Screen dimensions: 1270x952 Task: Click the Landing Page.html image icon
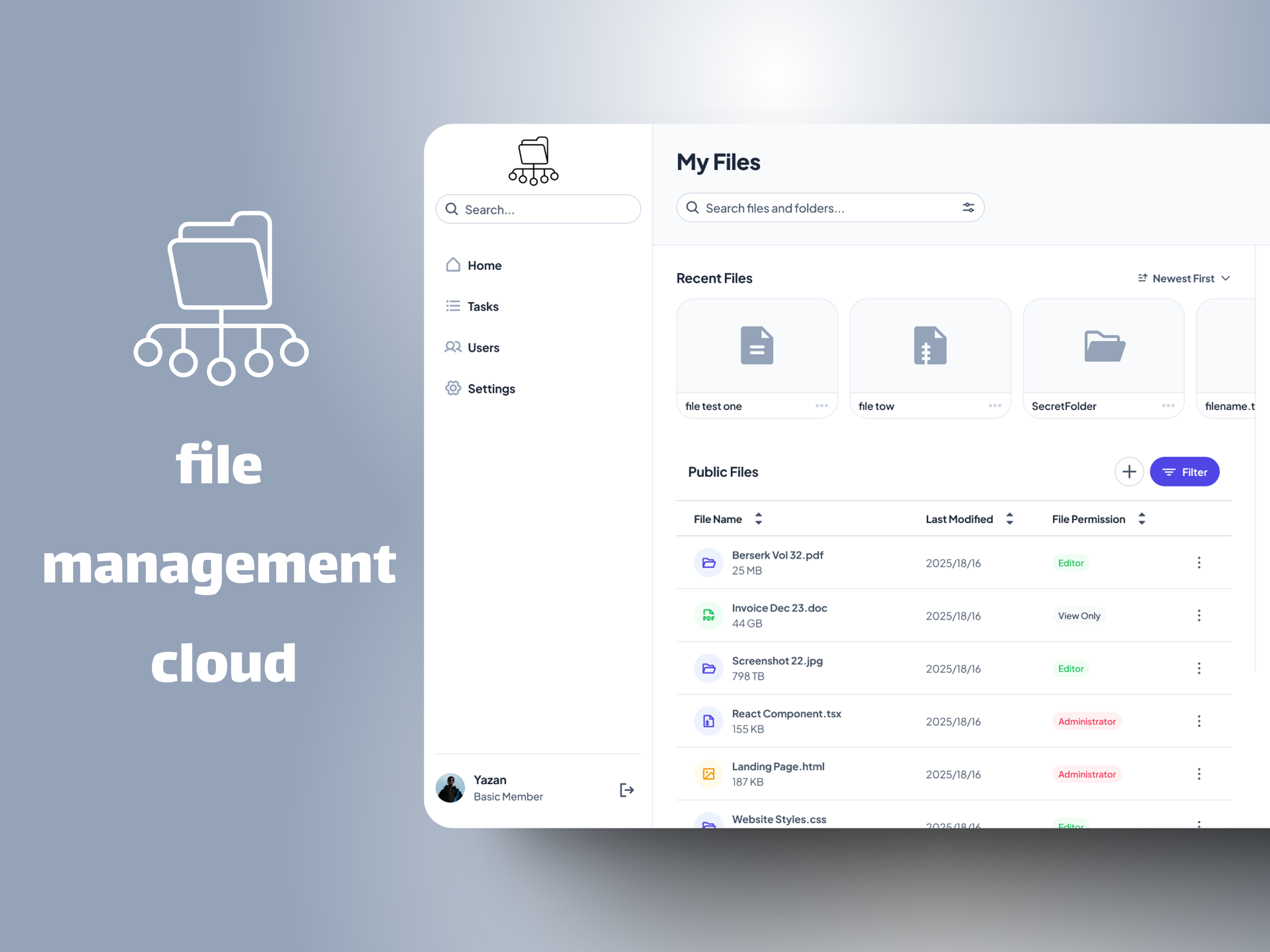click(708, 773)
